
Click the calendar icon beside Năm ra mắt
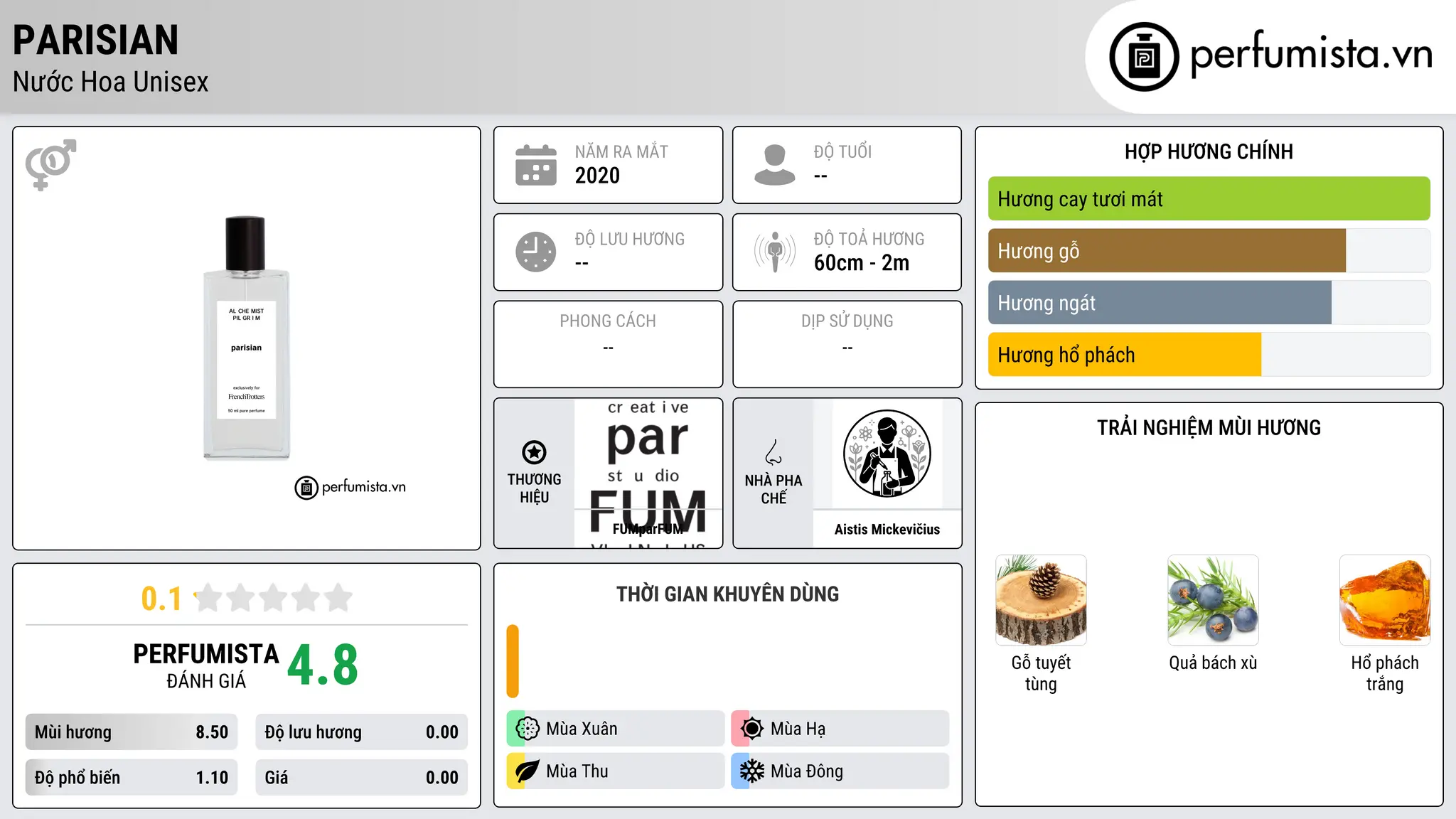point(536,165)
